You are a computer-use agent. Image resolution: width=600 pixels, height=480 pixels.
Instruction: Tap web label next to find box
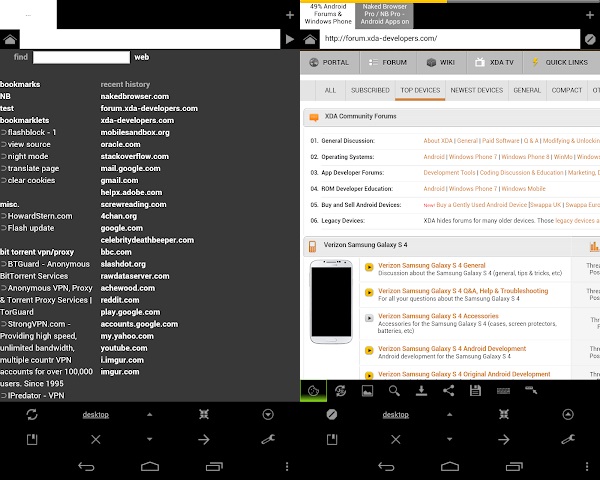(x=142, y=57)
